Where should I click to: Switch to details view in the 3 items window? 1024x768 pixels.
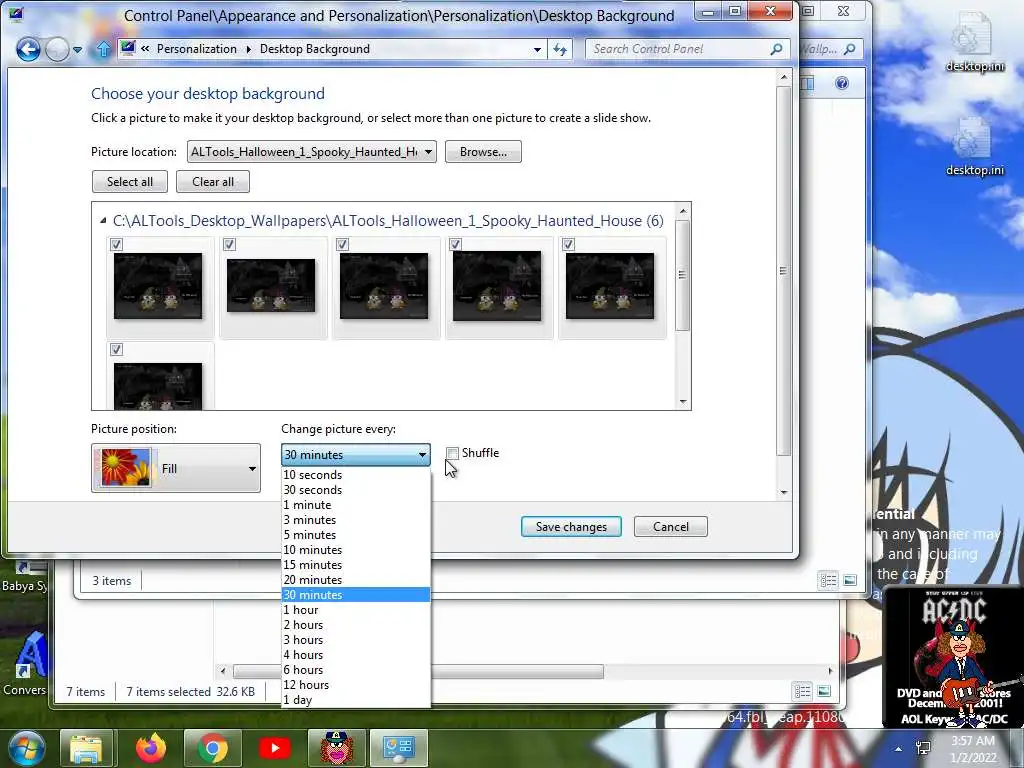point(829,580)
